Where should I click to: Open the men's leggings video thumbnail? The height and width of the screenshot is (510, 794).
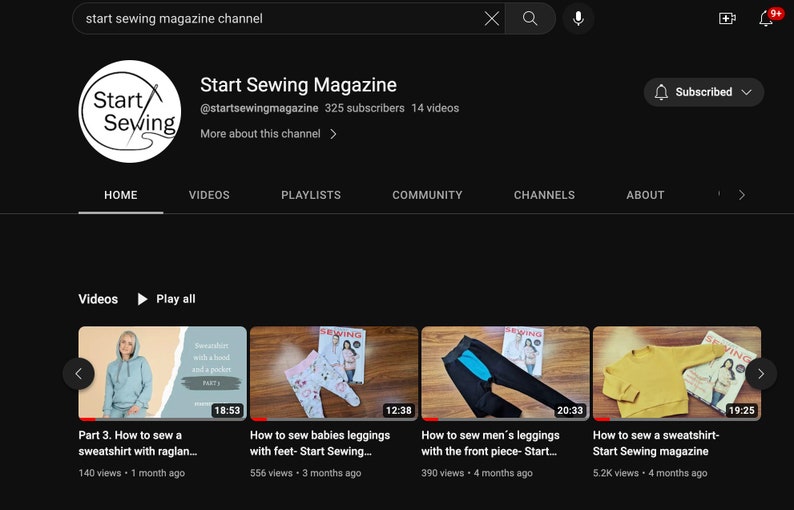click(x=505, y=373)
